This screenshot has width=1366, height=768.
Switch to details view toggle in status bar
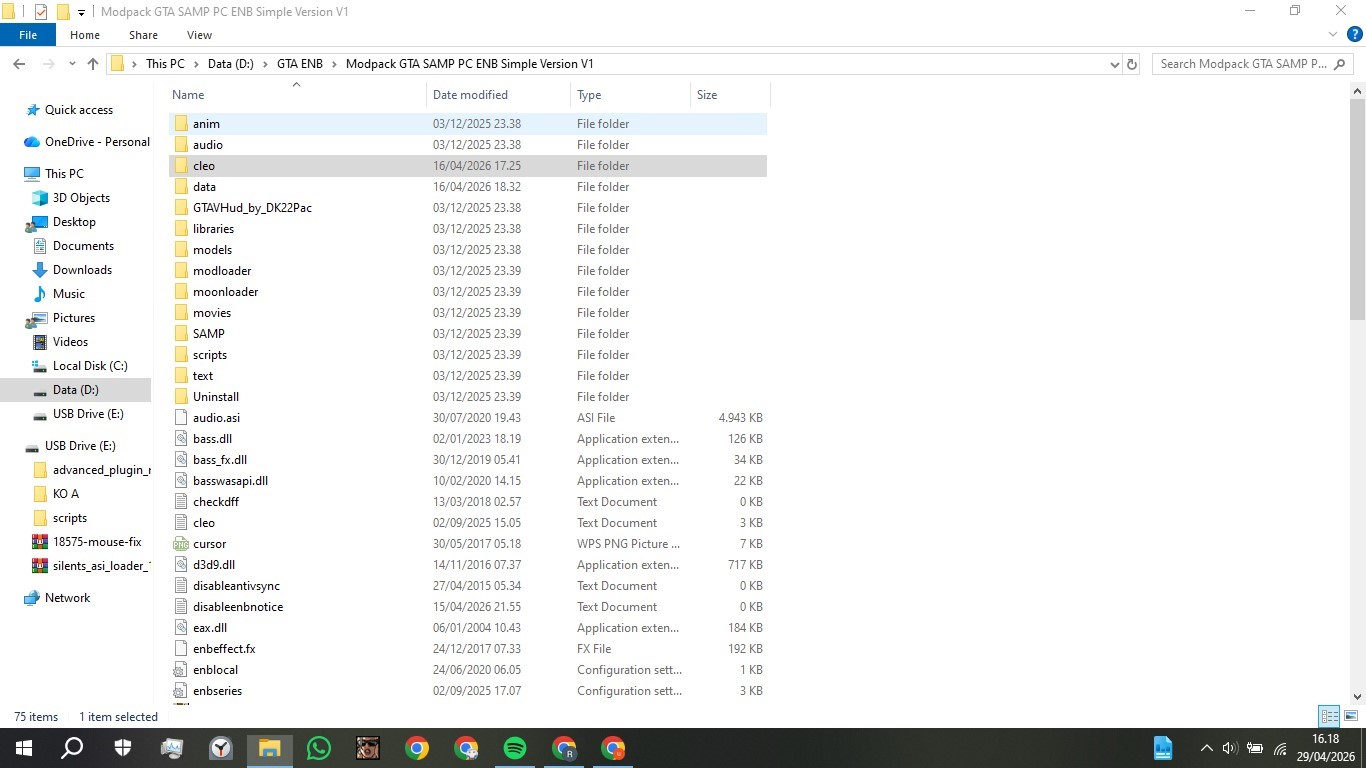(1329, 716)
